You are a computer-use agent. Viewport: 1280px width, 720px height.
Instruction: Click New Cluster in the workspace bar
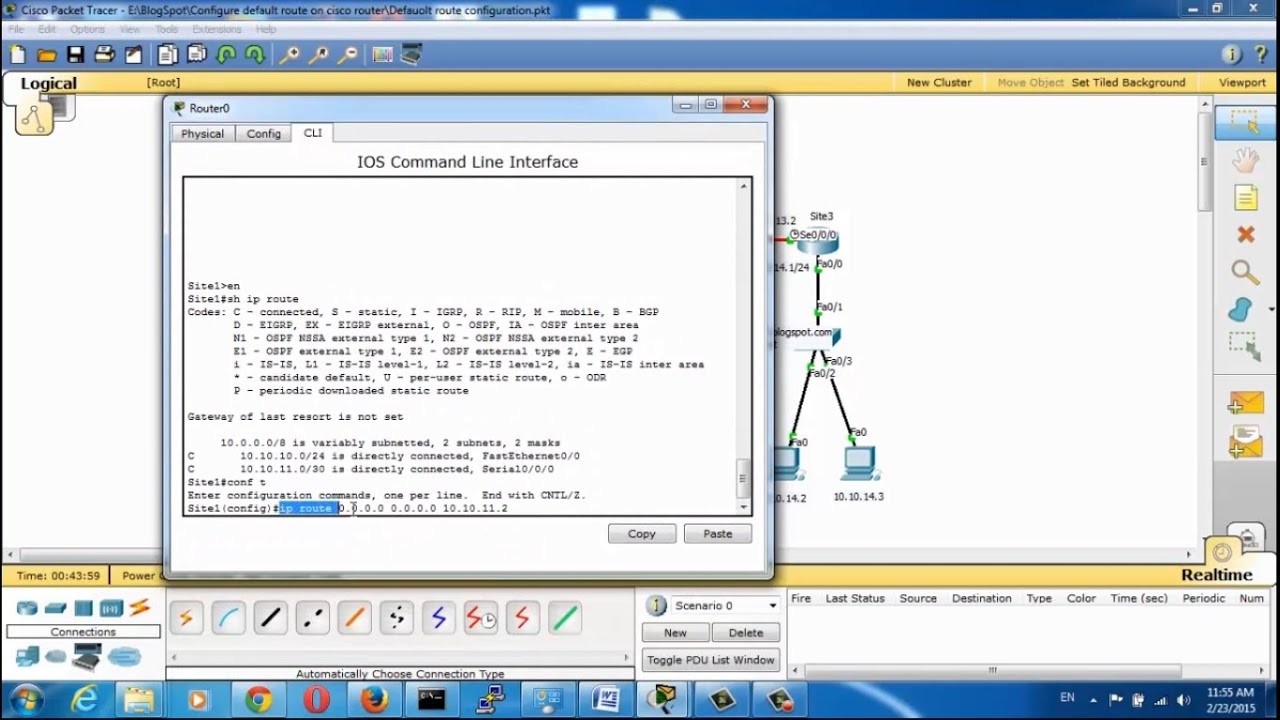click(x=939, y=83)
